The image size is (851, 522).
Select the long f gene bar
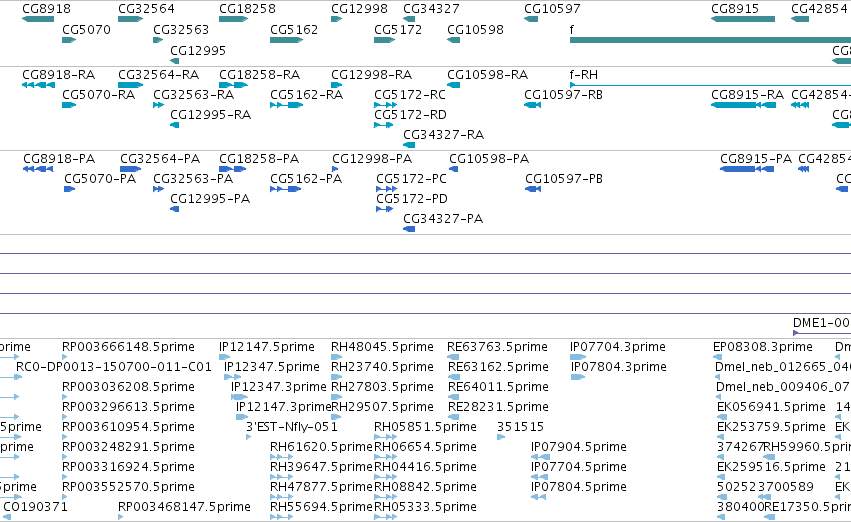(x=710, y=40)
